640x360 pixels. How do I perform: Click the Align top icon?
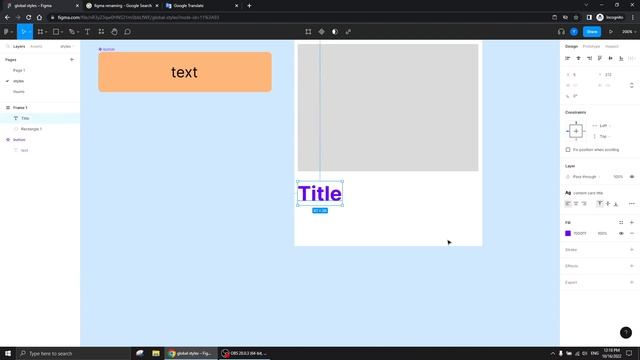pos(600,58)
